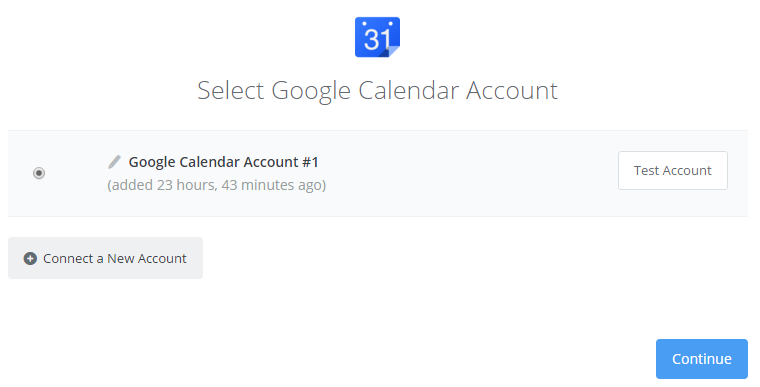This screenshot has height=387, width=760.
Task: Click the plus circle icon
Action: tap(30, 258)
